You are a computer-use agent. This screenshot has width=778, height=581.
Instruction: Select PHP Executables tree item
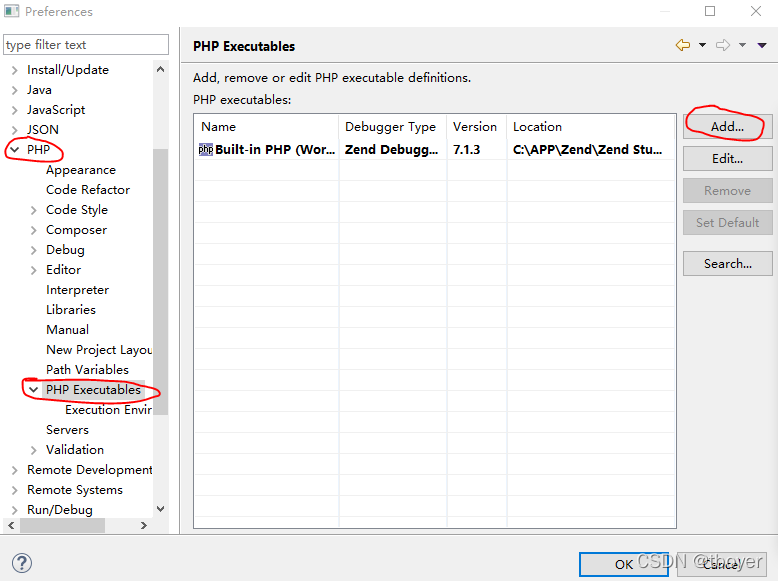click(x=93, y=389)
